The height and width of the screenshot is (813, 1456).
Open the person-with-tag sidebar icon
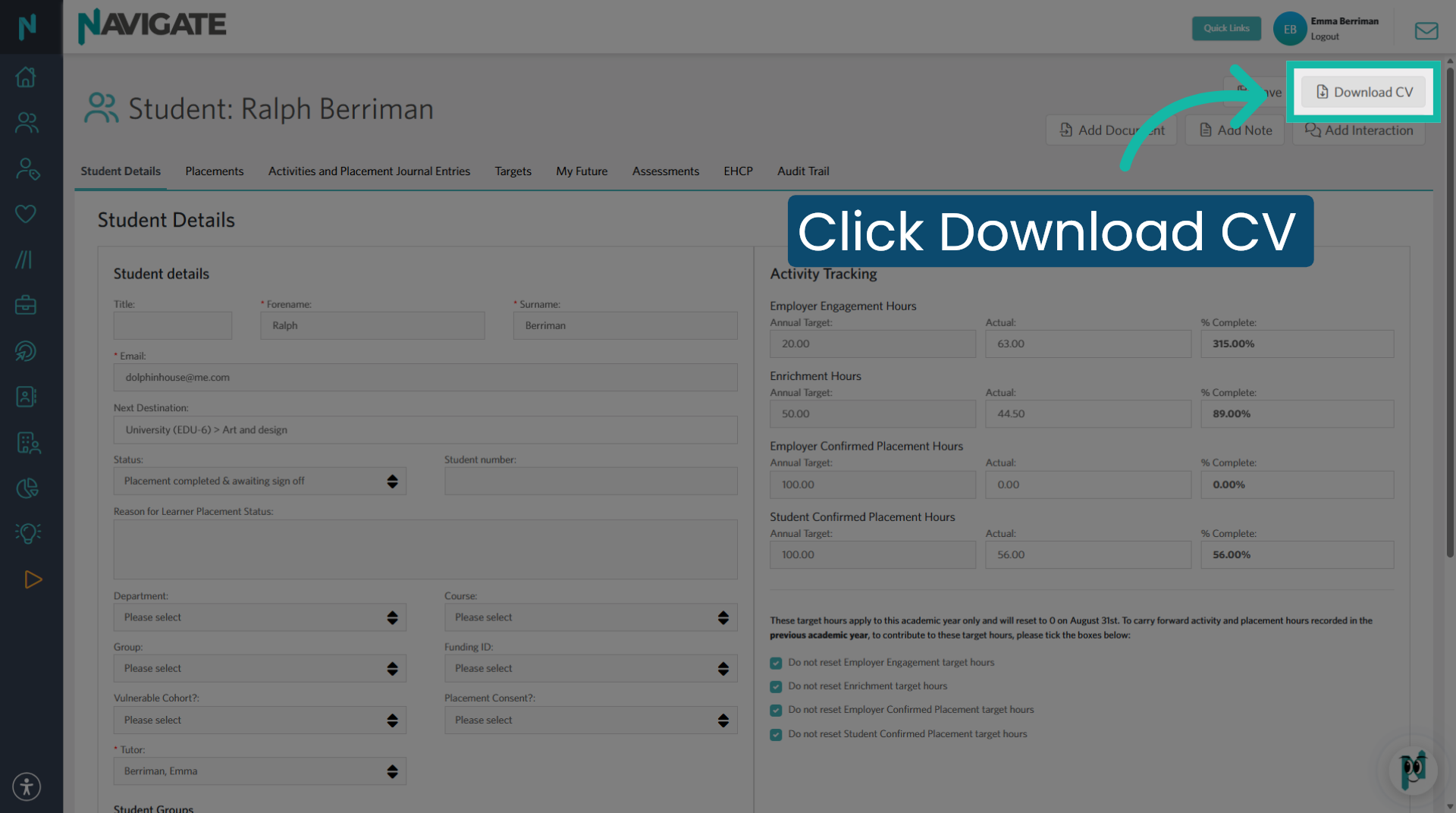[x=27, y=168]
